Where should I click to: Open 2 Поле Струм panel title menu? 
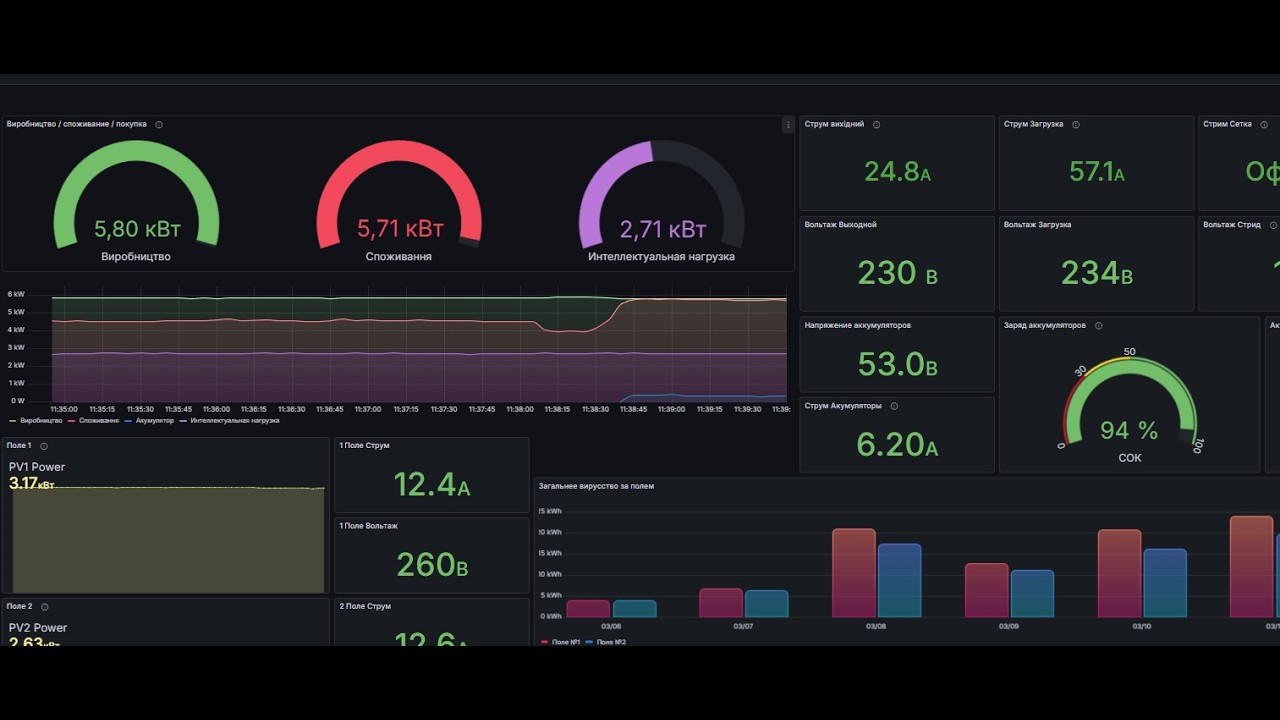coord(365,606)
